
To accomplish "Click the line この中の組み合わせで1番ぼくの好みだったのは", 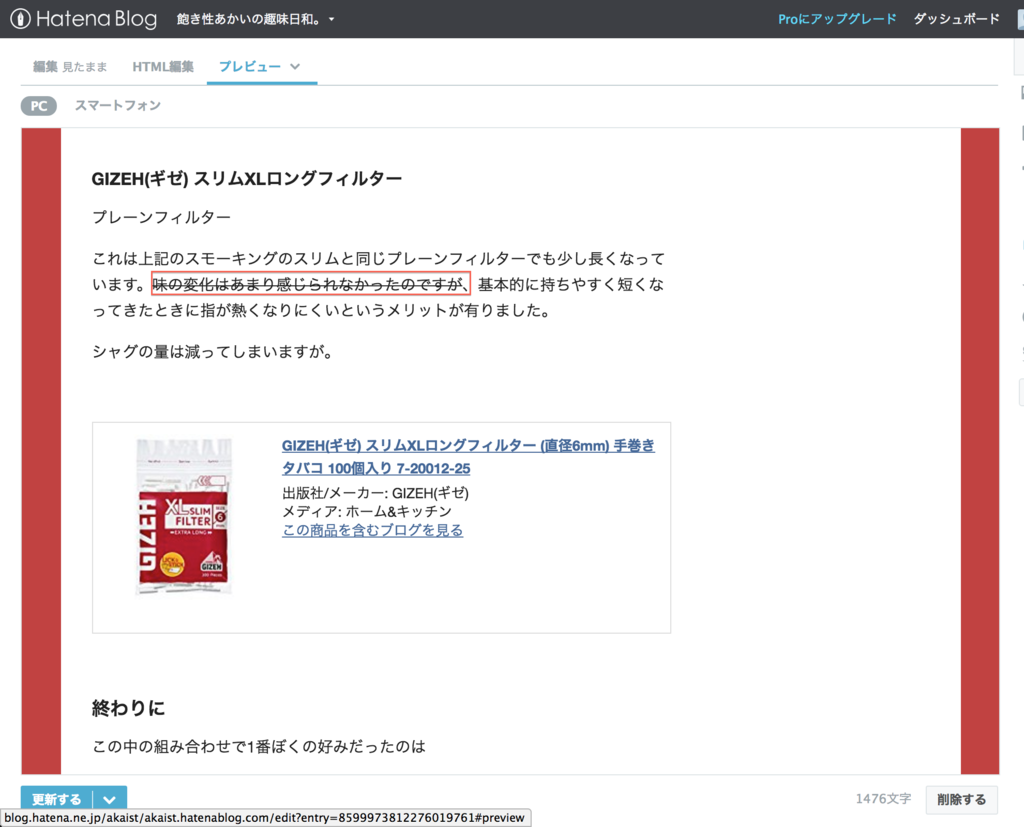I will click(x=259, y=746).
